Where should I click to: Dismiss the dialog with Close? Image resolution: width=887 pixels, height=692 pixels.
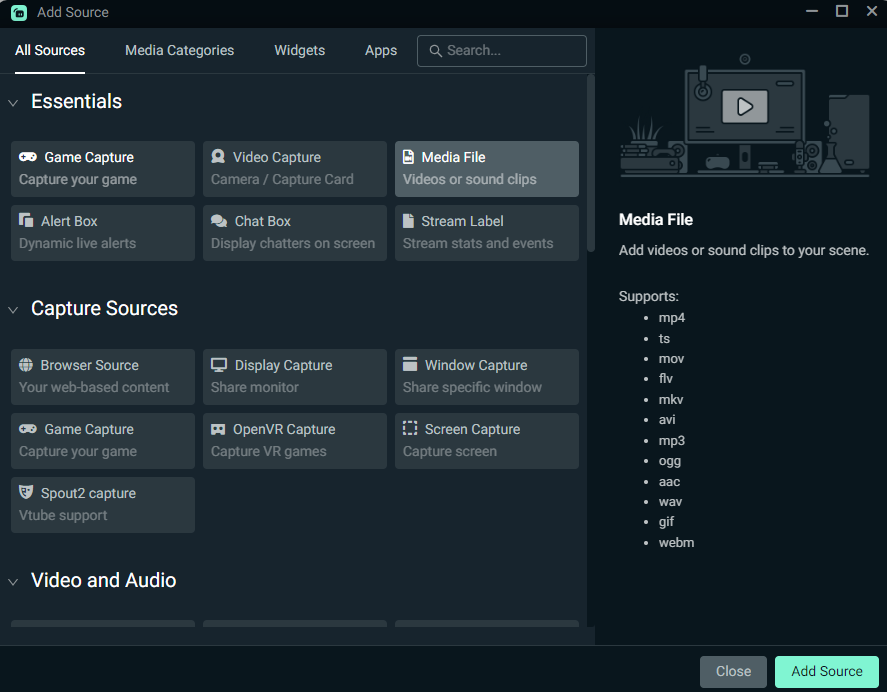click(x=733, y=671)
